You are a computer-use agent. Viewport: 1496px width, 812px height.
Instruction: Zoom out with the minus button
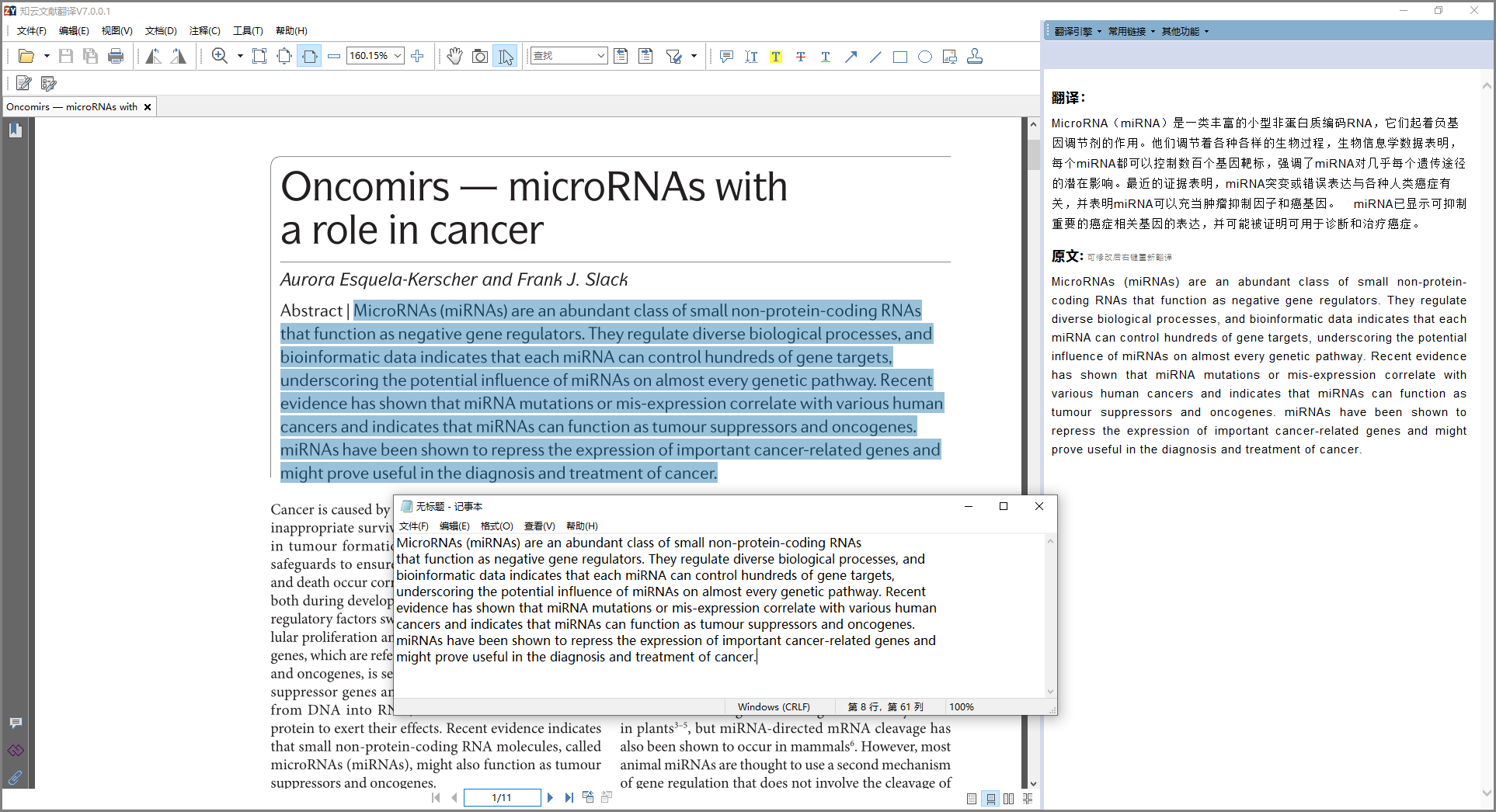(x=334, y=56)
